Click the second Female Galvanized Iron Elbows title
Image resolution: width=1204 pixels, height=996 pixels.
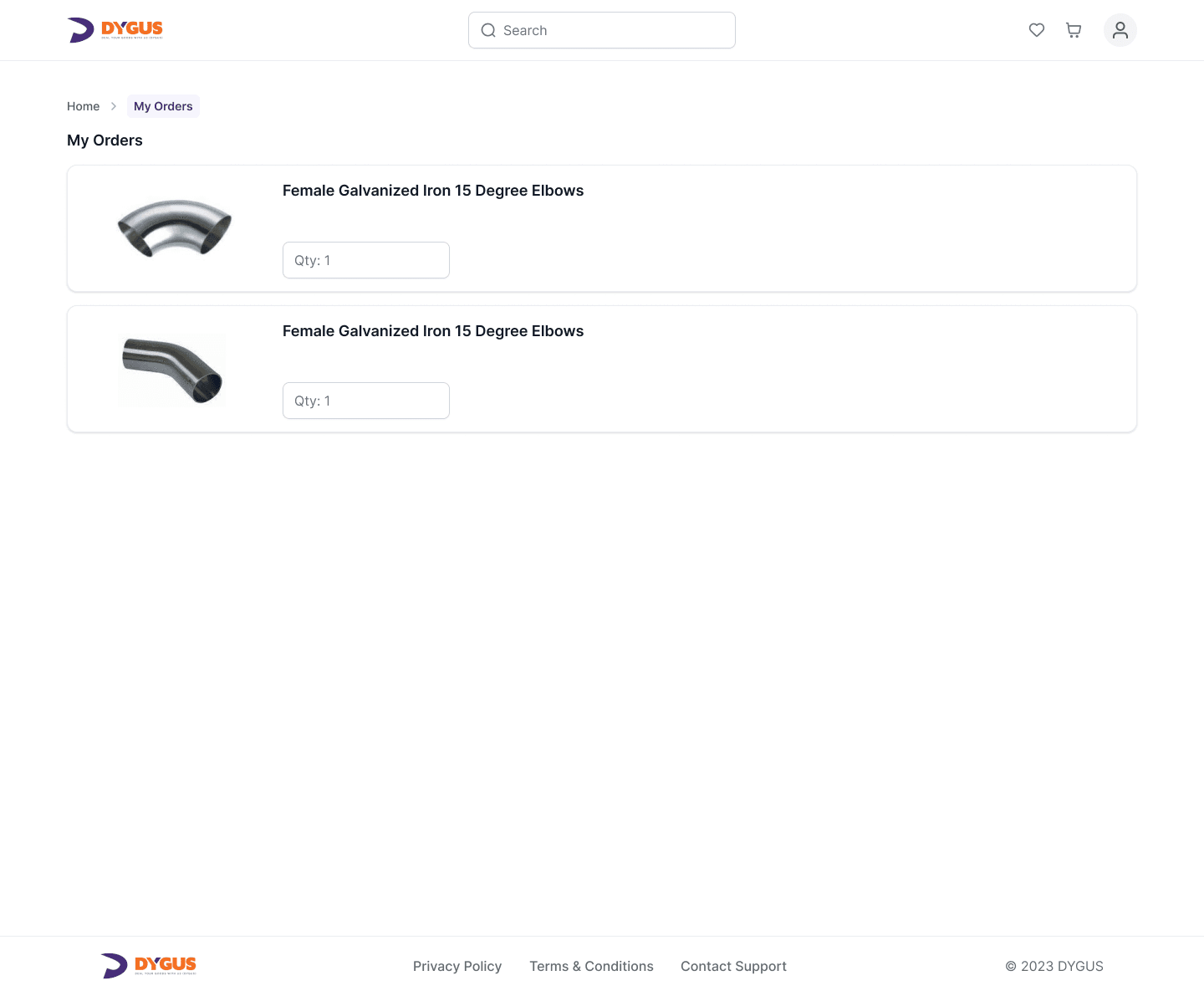[x=433, y=331]
